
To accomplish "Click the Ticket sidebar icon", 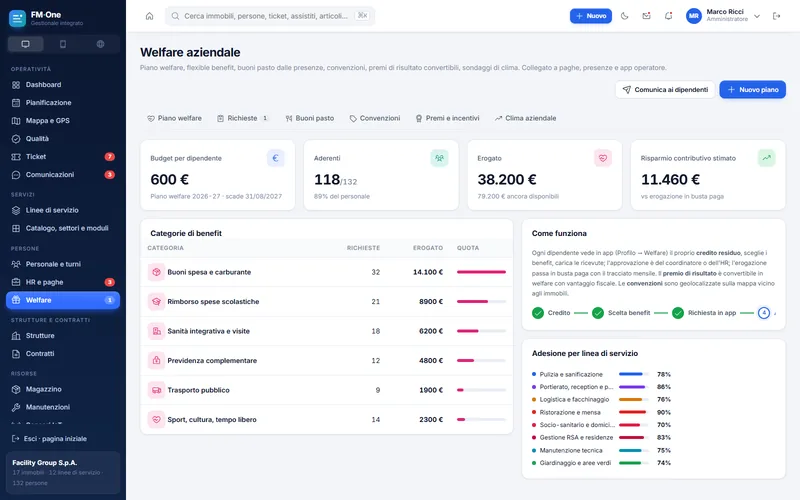I will coord(16,157).
